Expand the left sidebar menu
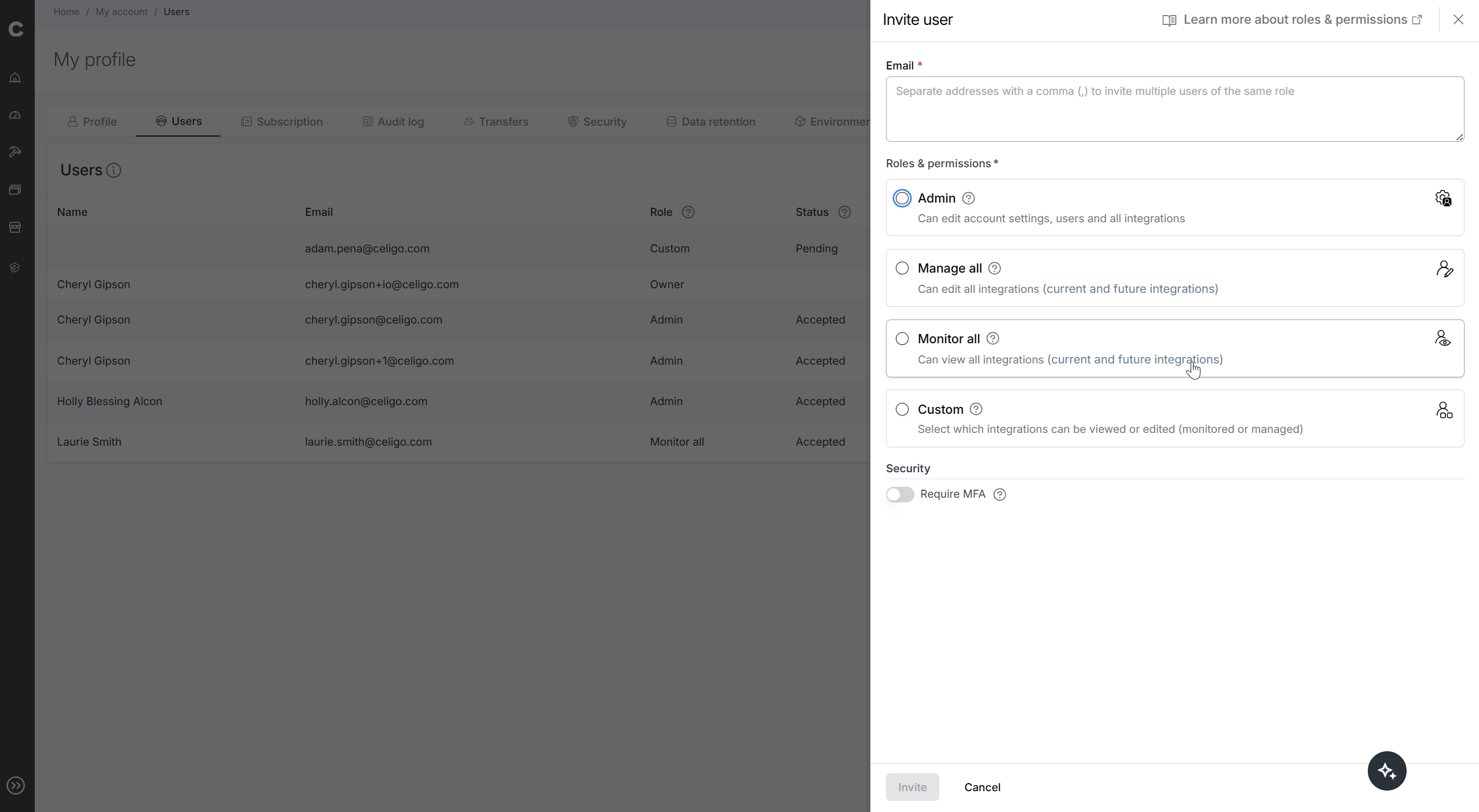This screenshot has height=812, width=1479. [16, 785]
